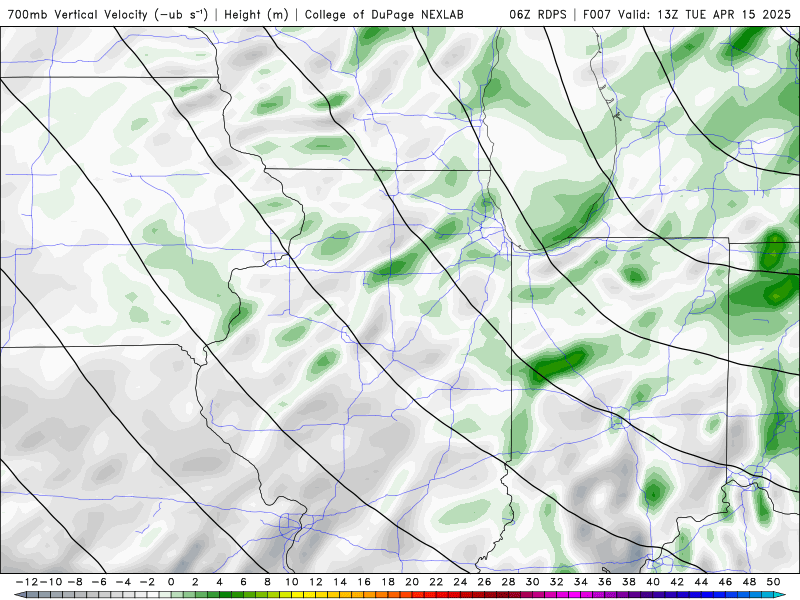Click the -12 colorbar label
This screenshot has width=800, height=600.
[x=27, y=582]
